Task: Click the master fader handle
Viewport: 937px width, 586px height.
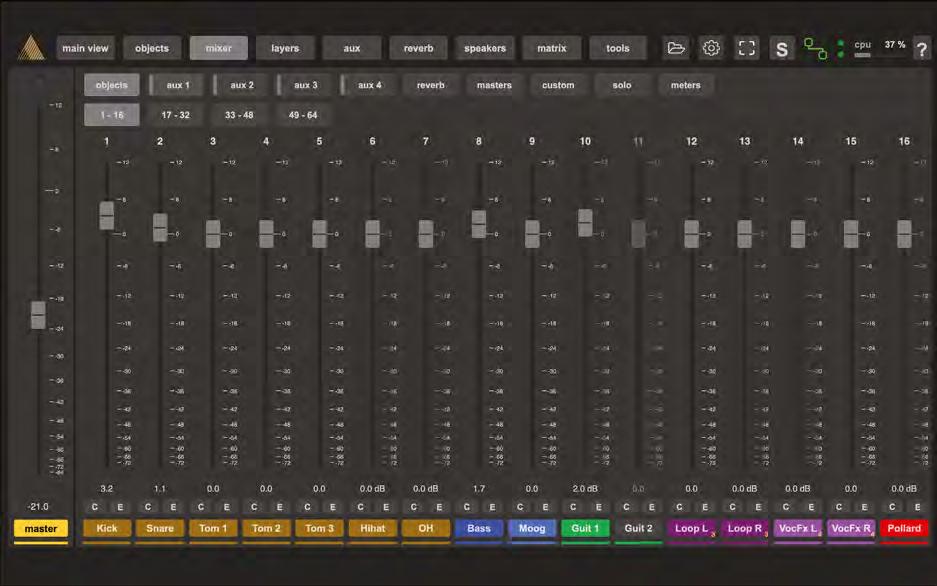Action: (38, 315)
